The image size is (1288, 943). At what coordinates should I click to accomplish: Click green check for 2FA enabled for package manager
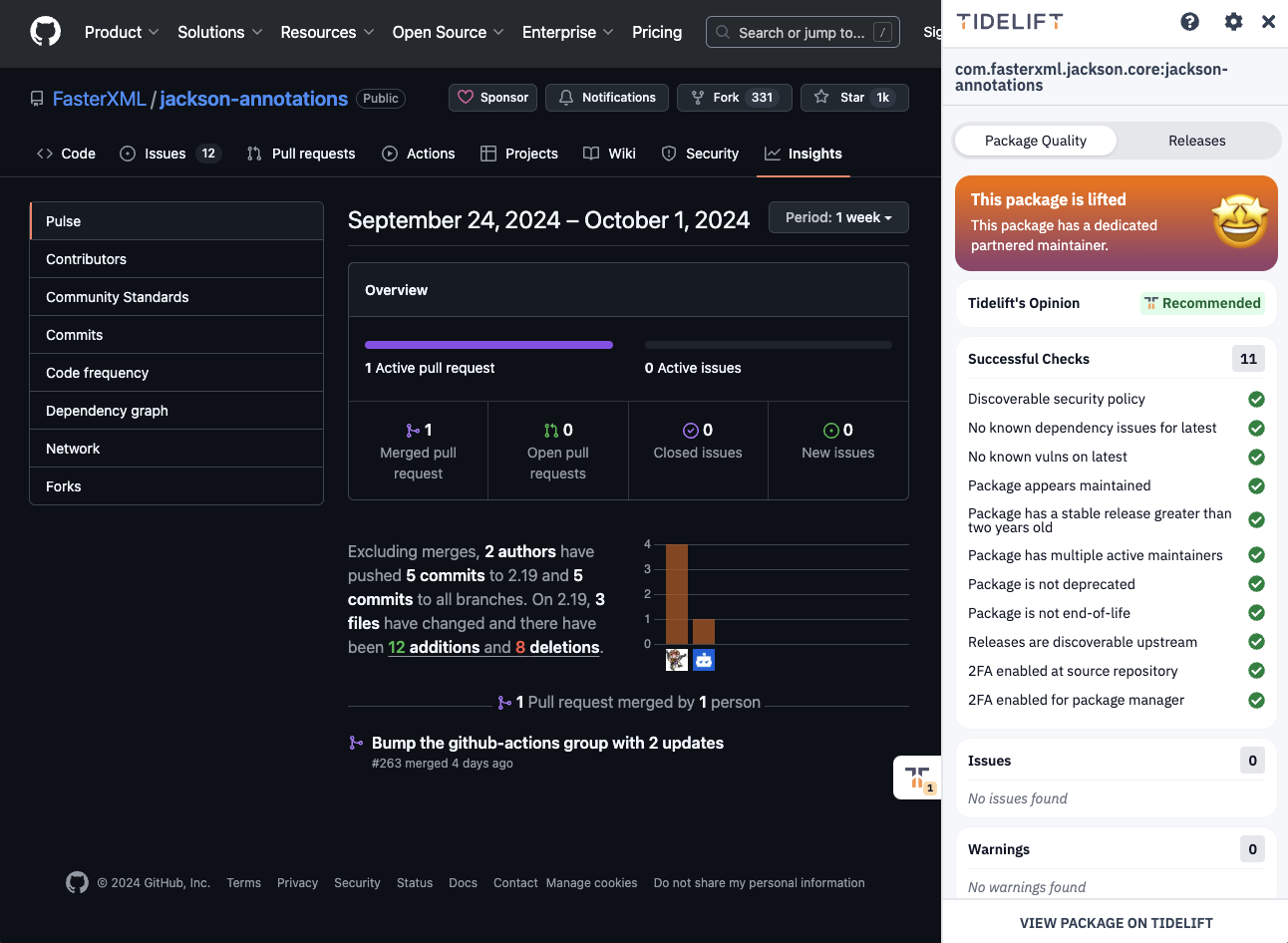[1256, 700]
